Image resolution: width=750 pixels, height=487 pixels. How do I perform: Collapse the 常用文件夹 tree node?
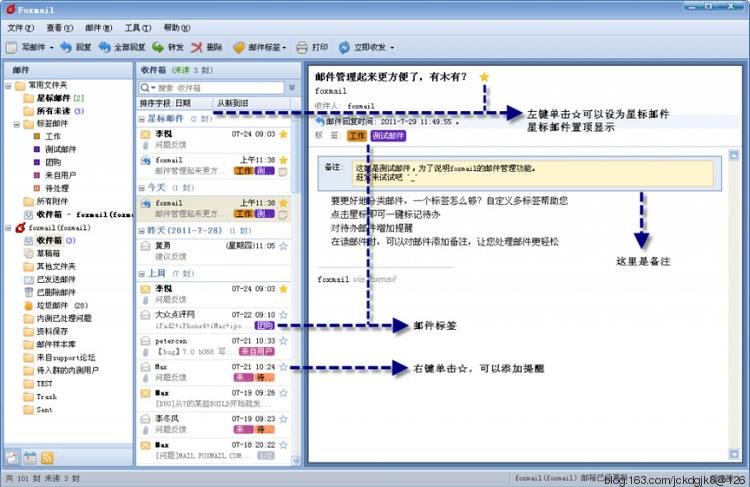(x=8, y=86)
